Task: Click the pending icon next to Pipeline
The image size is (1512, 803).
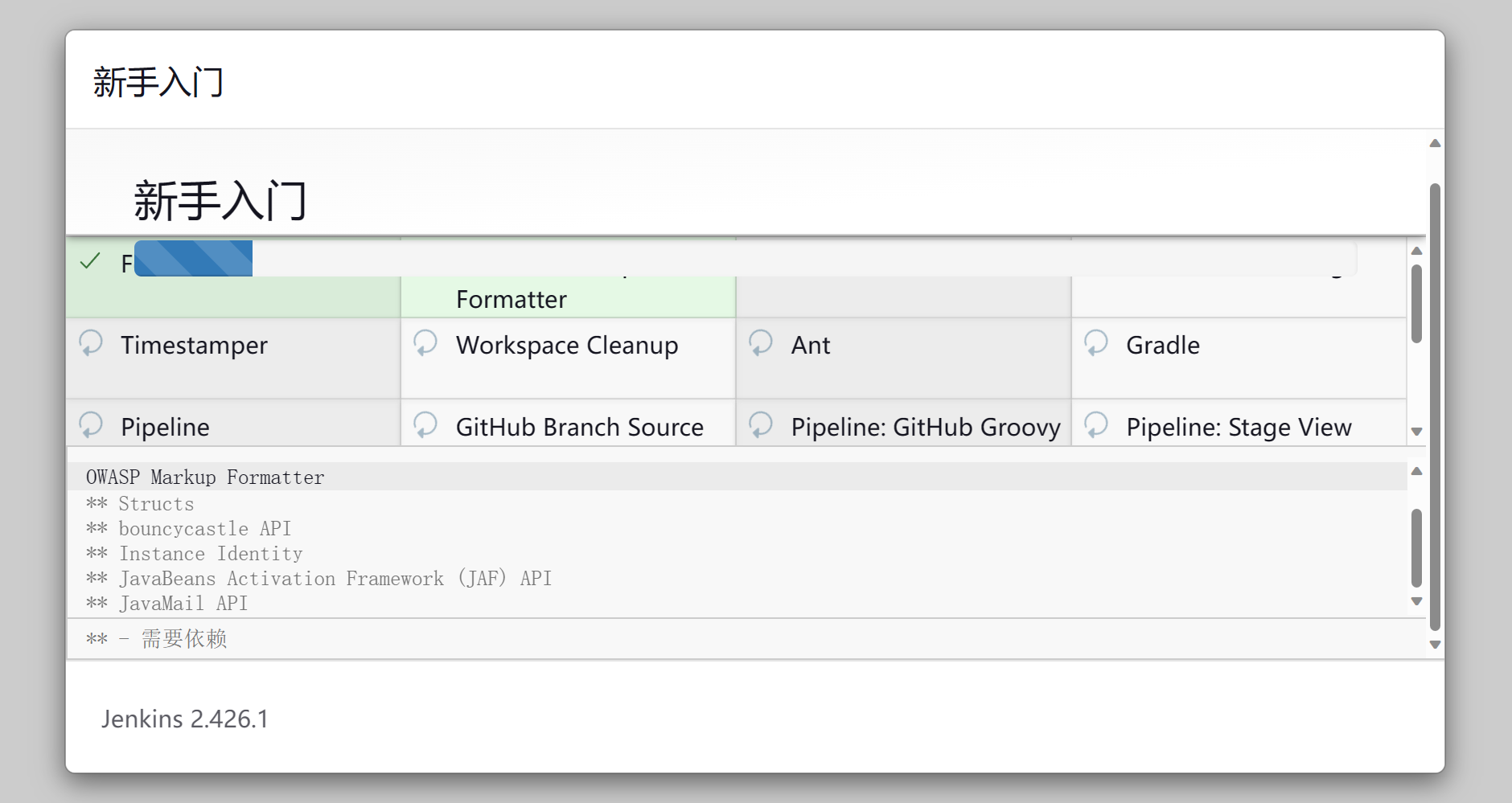Action: [91, 424]
